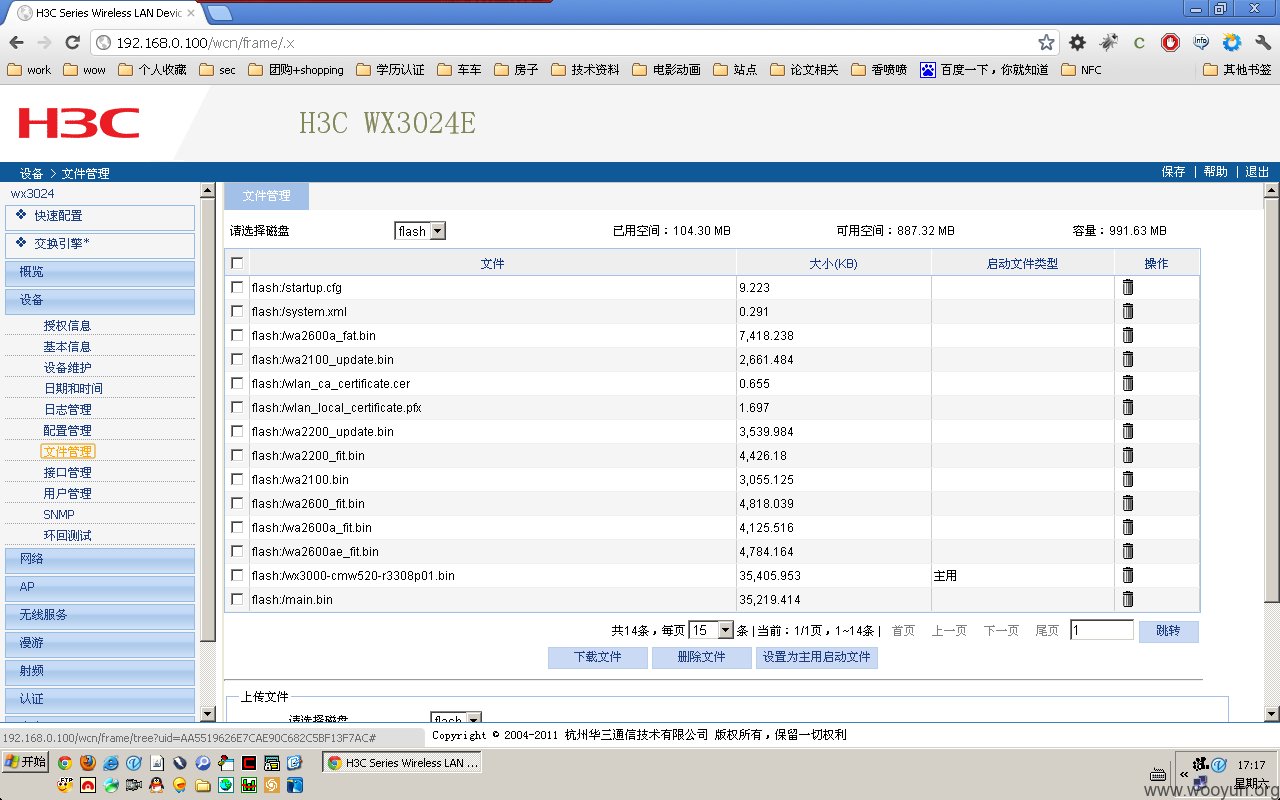Open 授权信息 in sidebar menu

[x=67, y=325]
